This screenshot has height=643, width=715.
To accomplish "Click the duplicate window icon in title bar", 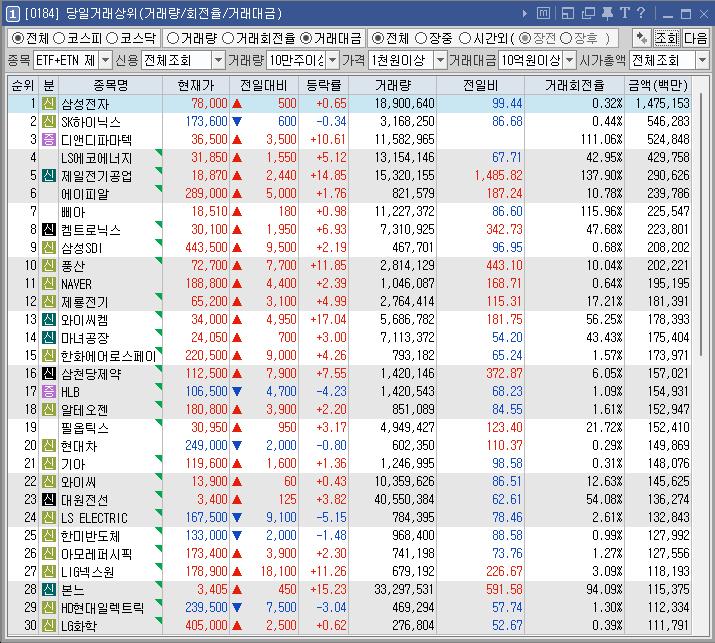I will pos(588,14).
